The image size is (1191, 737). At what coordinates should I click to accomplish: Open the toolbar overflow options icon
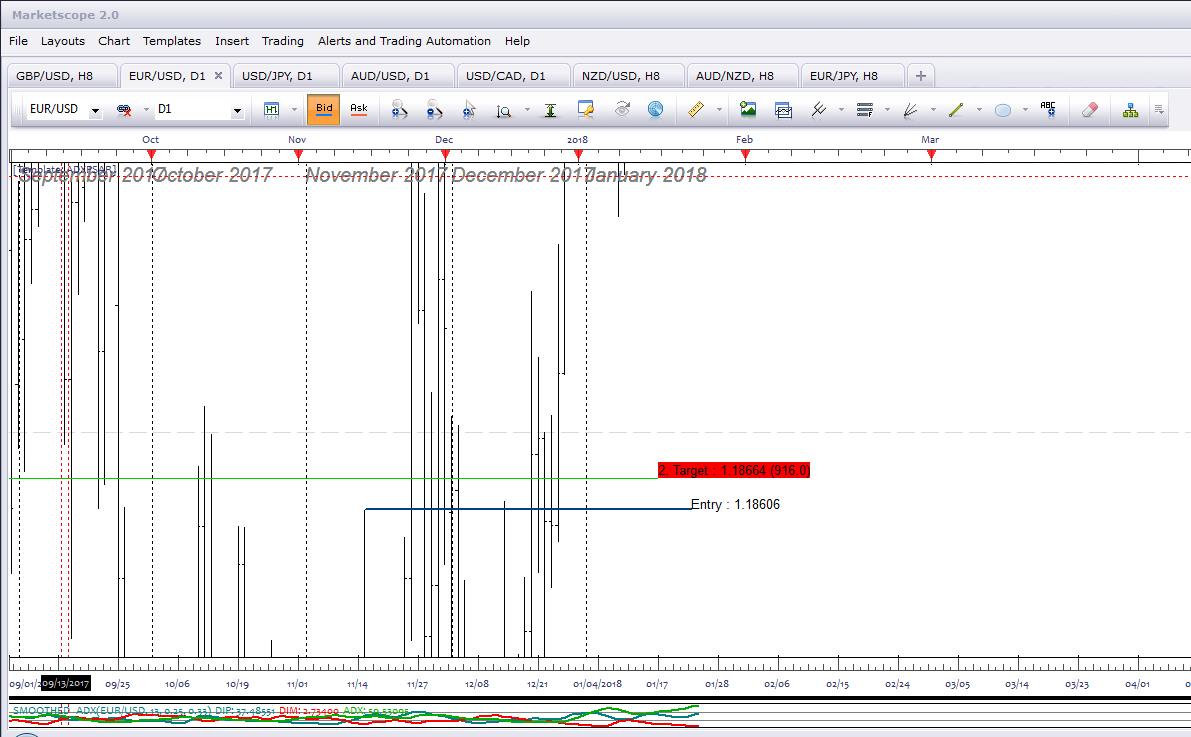1159,110
